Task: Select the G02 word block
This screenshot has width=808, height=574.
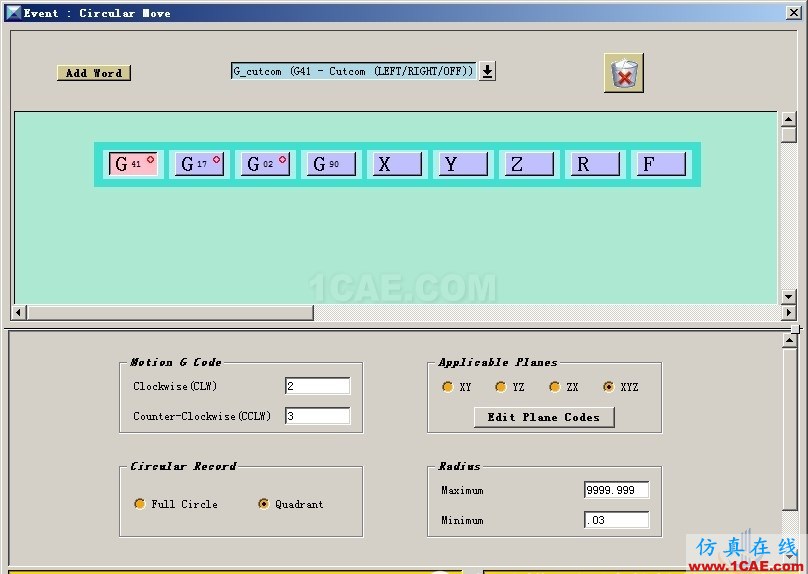Action: pos(265,164)
